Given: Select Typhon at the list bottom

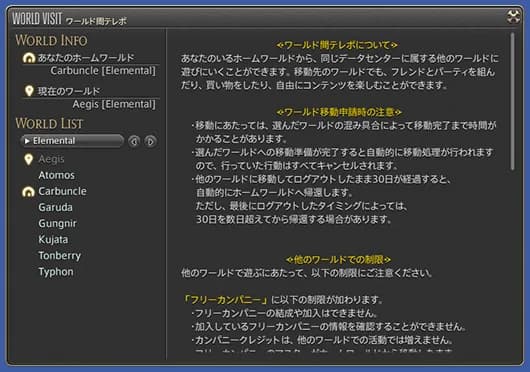Looking at the screenshot, I should (x=56, y=272).
